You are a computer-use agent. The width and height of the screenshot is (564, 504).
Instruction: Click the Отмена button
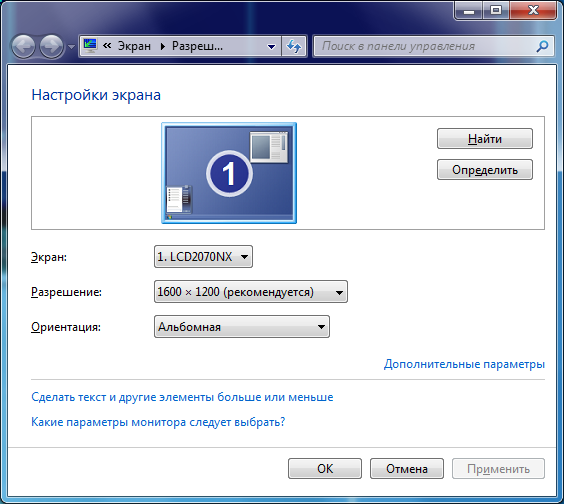(x=407, y=468)
